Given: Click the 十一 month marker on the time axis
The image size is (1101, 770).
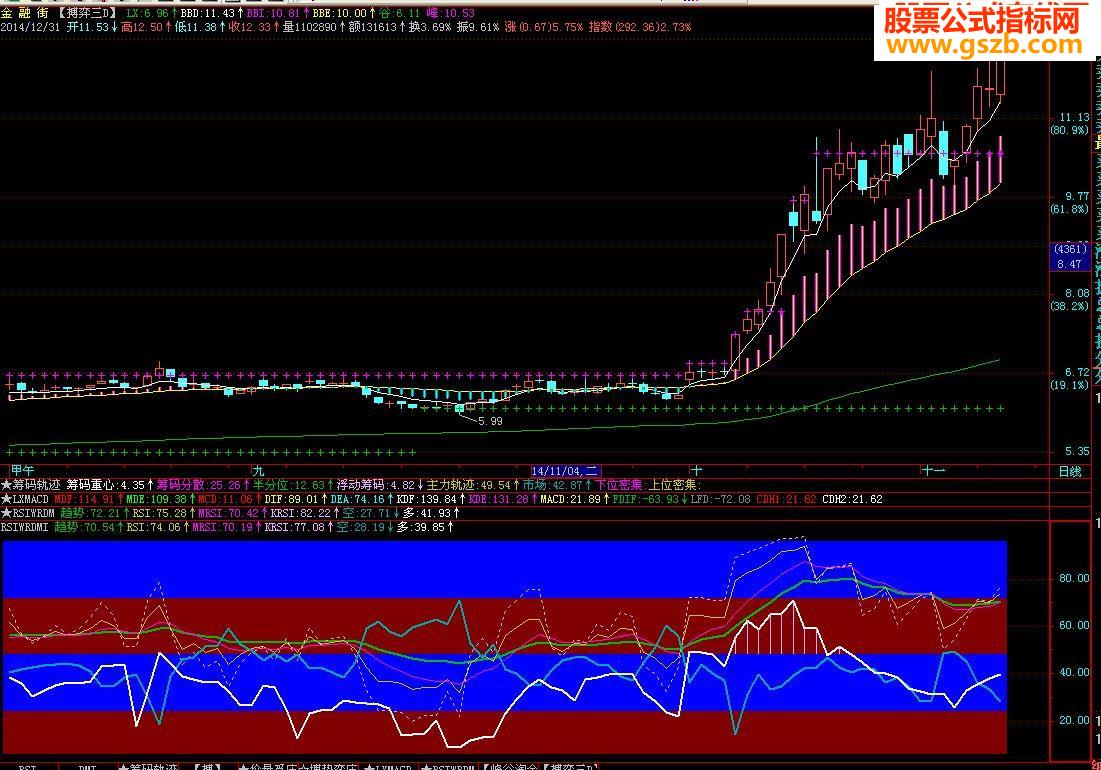Looking at the screenshot, I should point(934,471).
